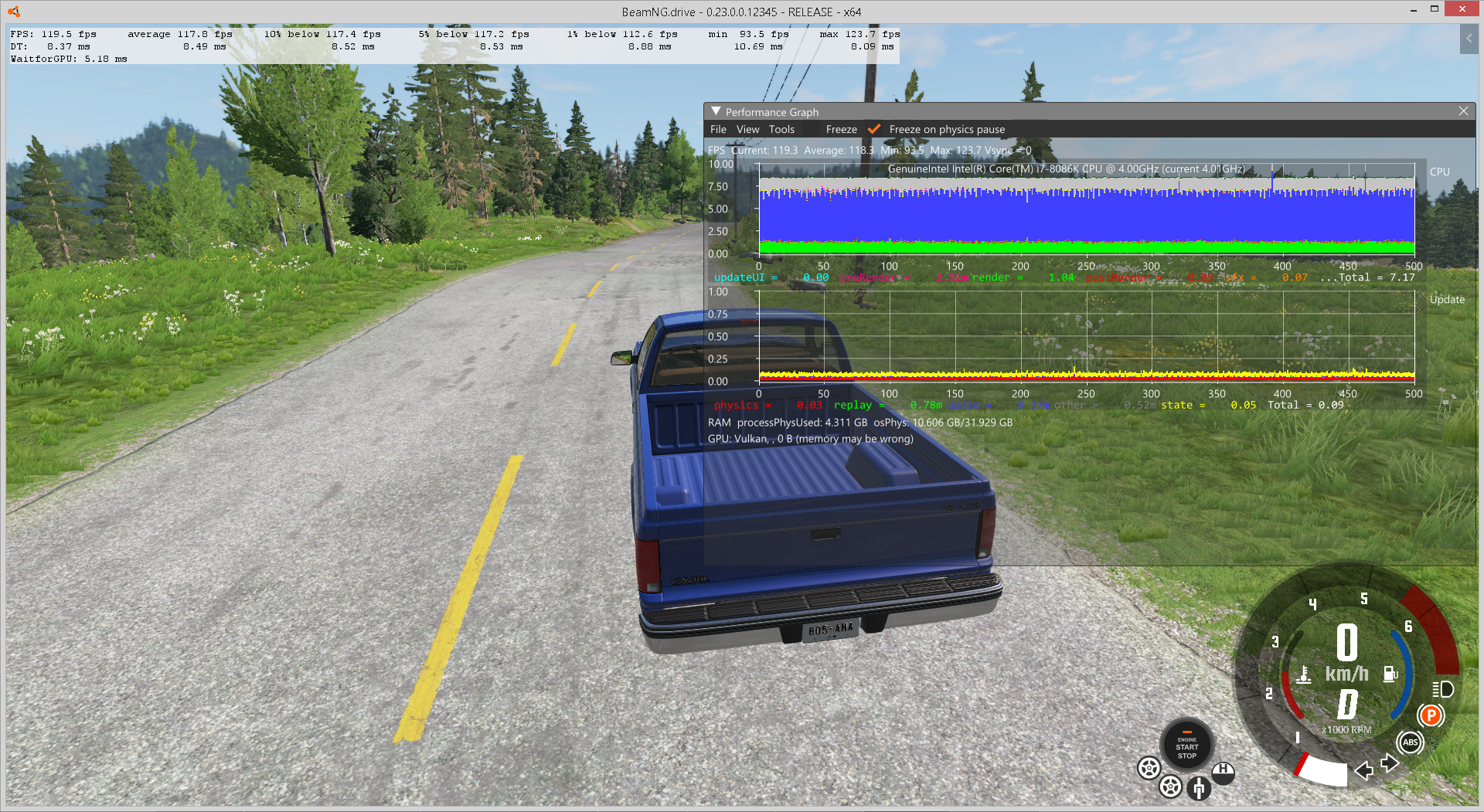Collapse the Performance Graph window triangle

tap(716, 111)
